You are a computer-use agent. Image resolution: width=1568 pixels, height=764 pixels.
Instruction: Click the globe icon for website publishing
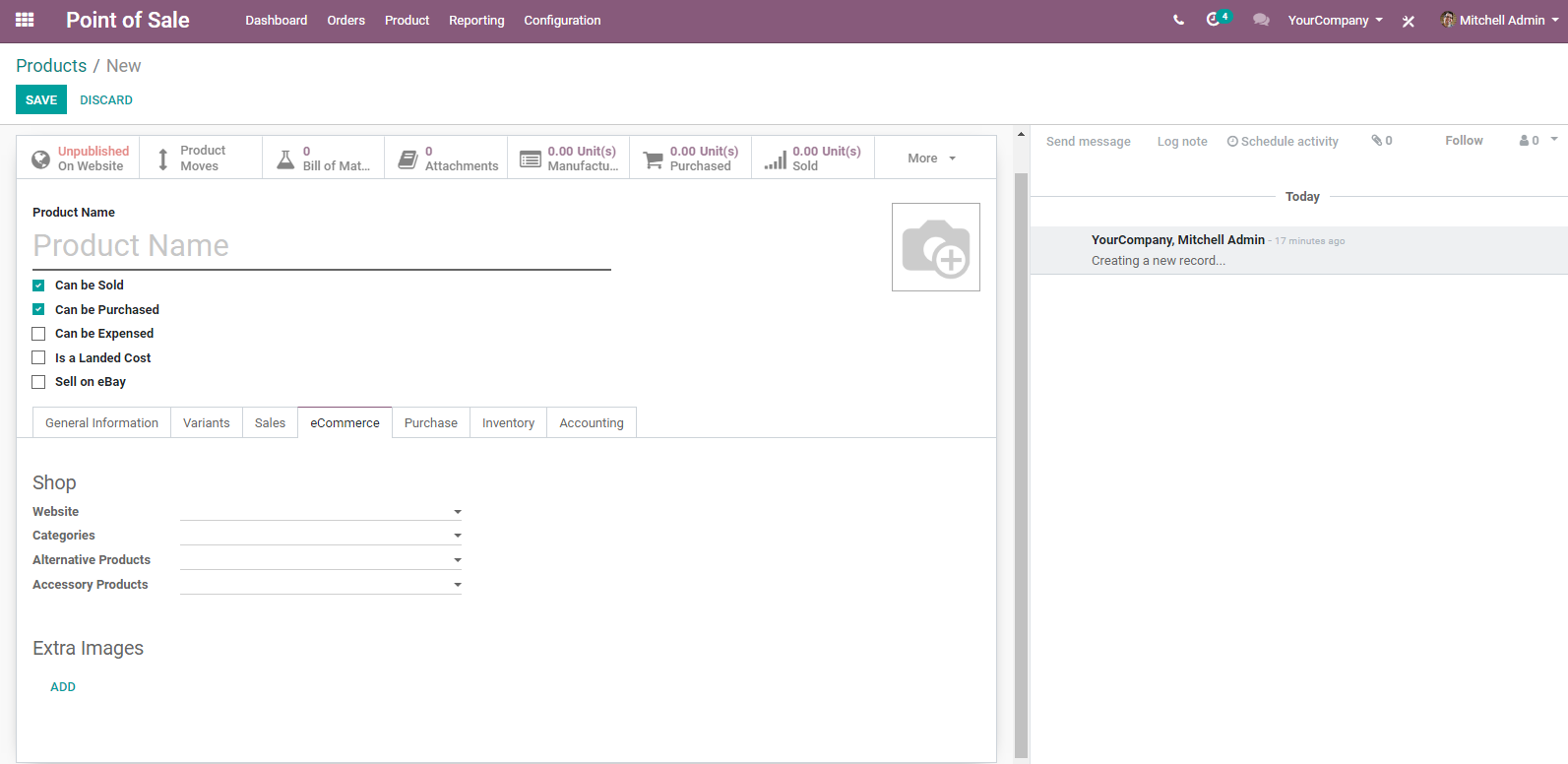40,159
